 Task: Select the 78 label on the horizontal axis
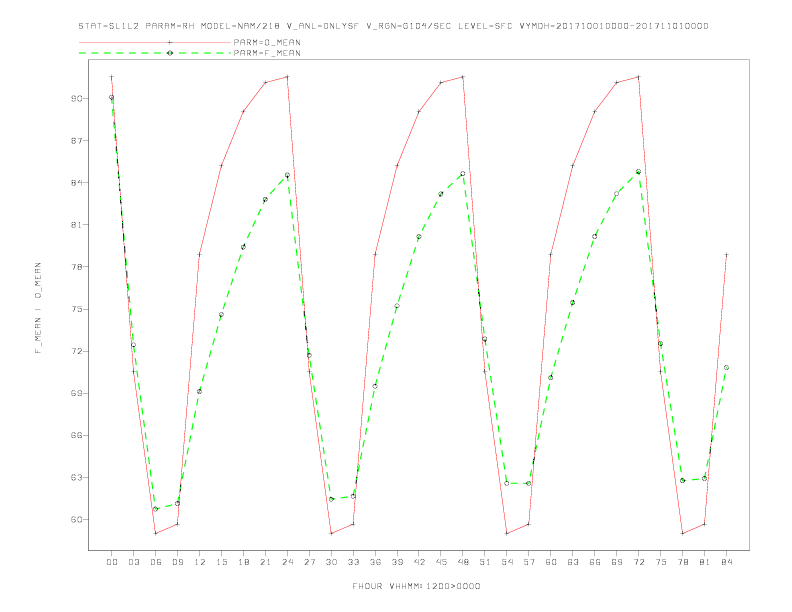coord(682,562)
